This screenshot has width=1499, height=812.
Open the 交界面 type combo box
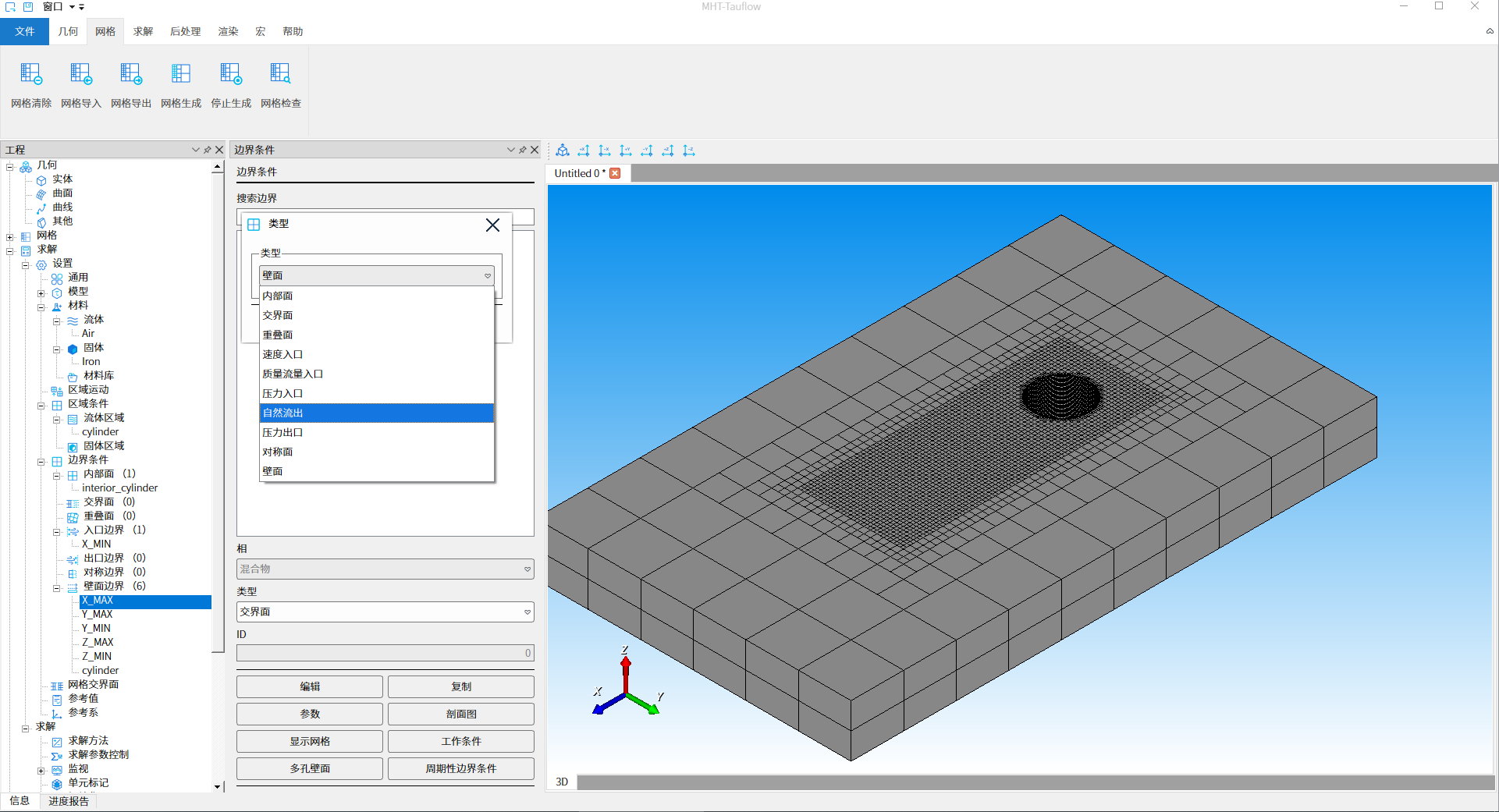point(385,612)
